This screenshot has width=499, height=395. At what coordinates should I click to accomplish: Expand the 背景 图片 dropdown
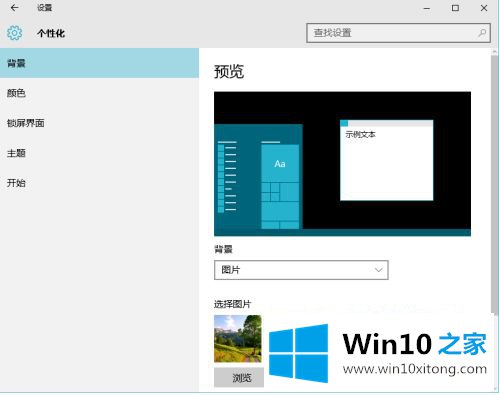pos(301,270)
